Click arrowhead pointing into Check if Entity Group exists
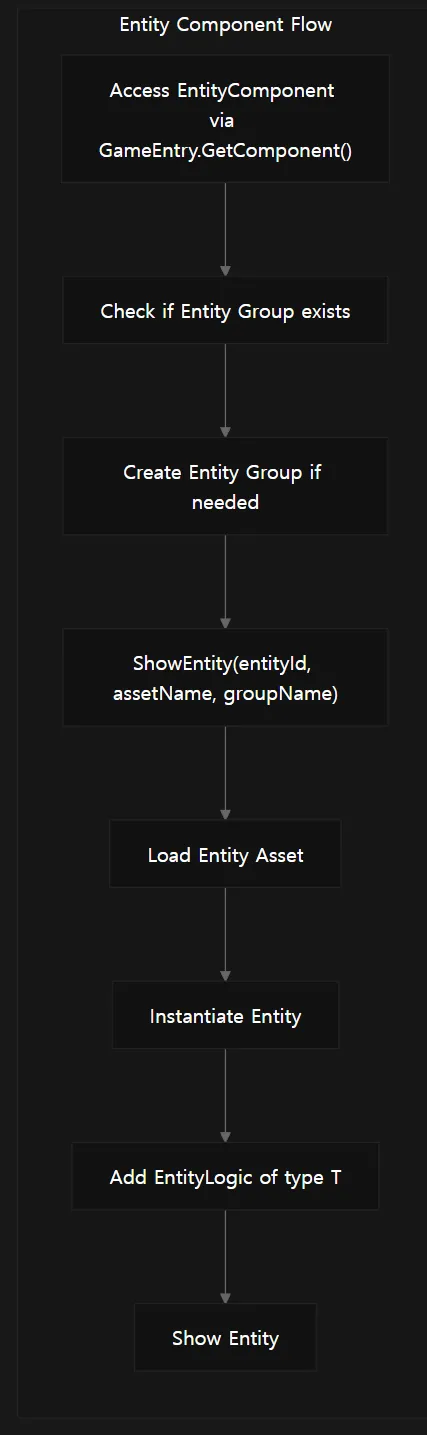 pyautogui.click(x=225, y=271)
